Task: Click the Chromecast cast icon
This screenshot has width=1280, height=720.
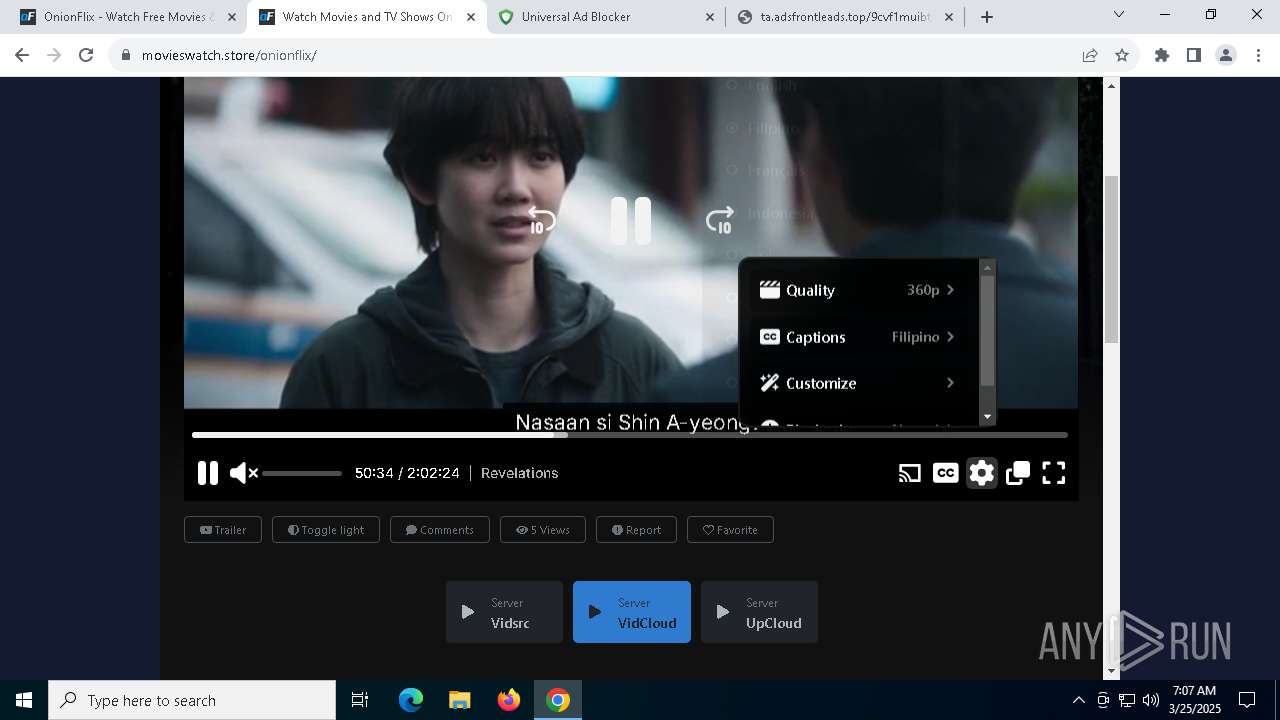Action: click(x=909, y=473)
